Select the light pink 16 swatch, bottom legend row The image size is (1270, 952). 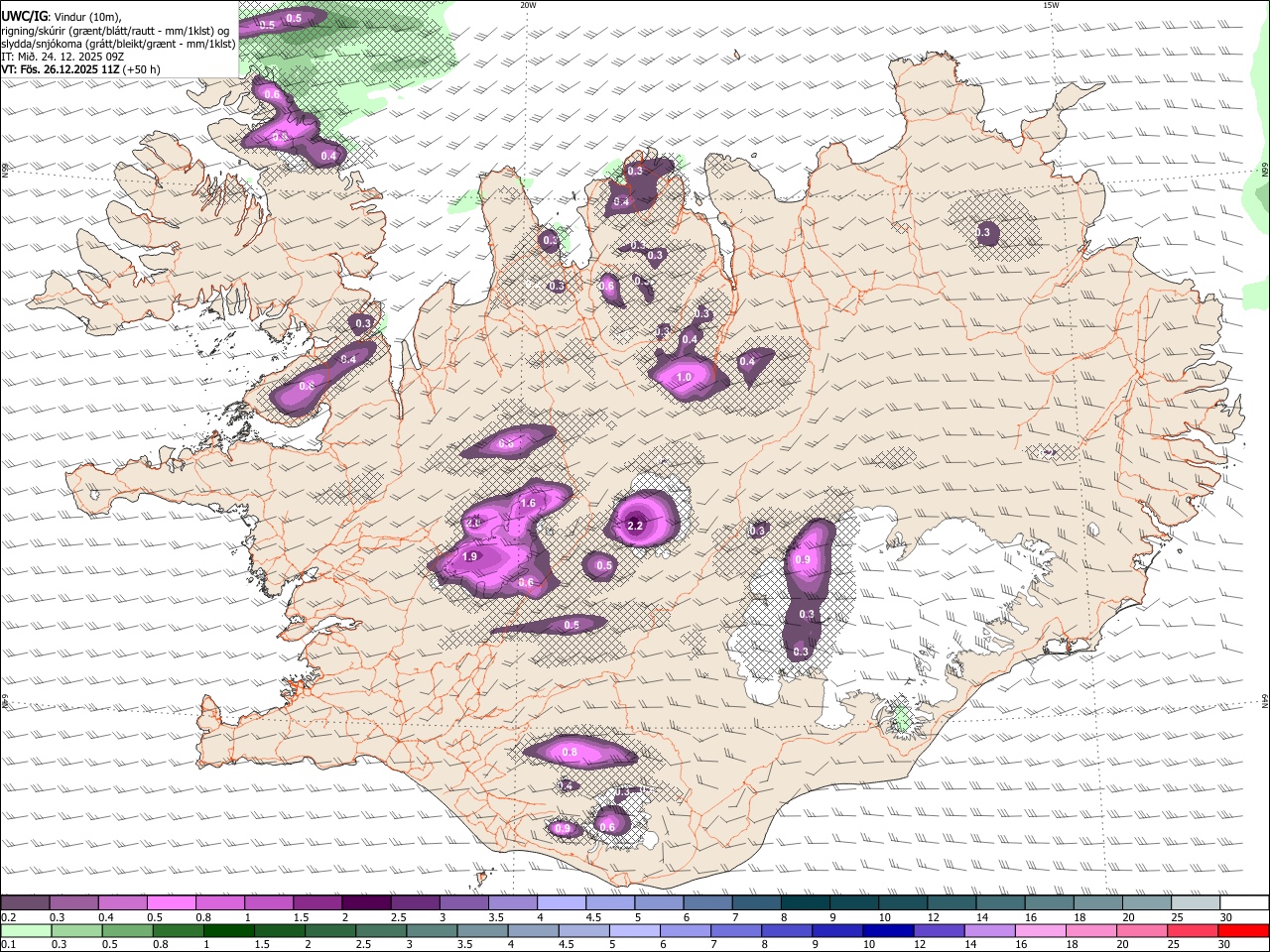pyautogui.click(x=1041, y=930)
